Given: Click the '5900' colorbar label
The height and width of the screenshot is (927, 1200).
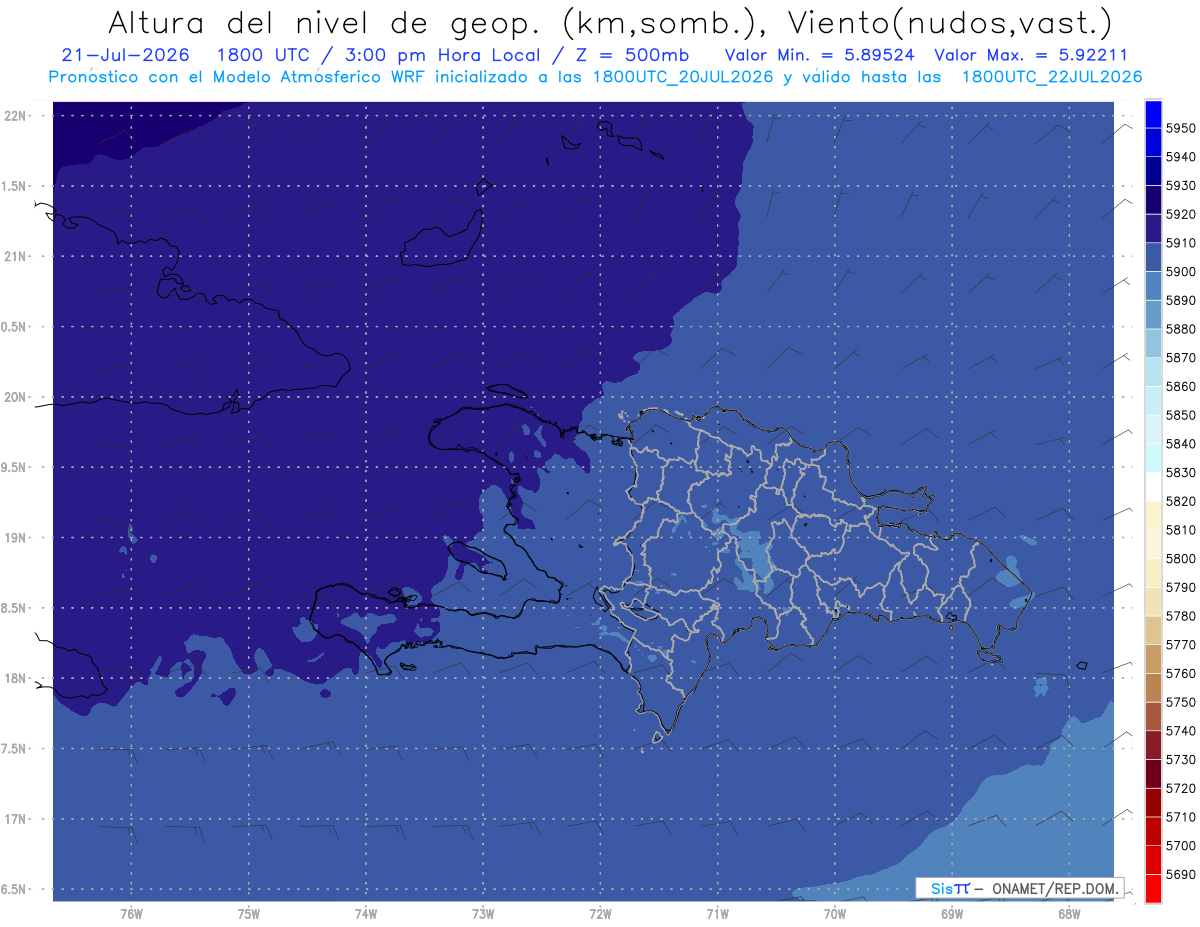Looking at the screenshot, I should tap(1180, 271).
